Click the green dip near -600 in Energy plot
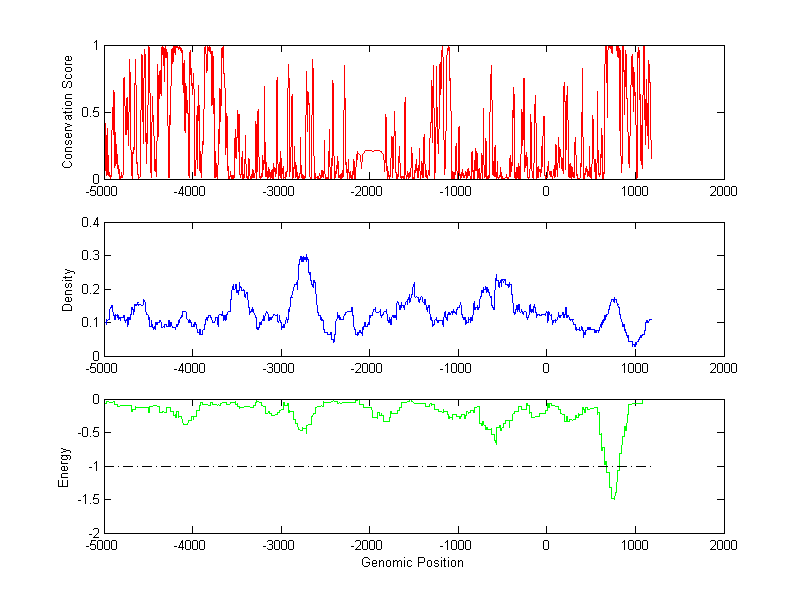The height and width of the screenshot is (599, 800). [496, 441]
